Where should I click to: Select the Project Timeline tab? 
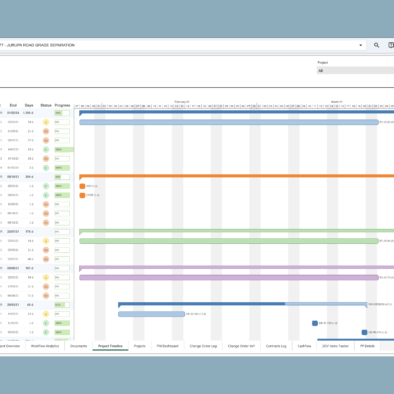point(110,346)
